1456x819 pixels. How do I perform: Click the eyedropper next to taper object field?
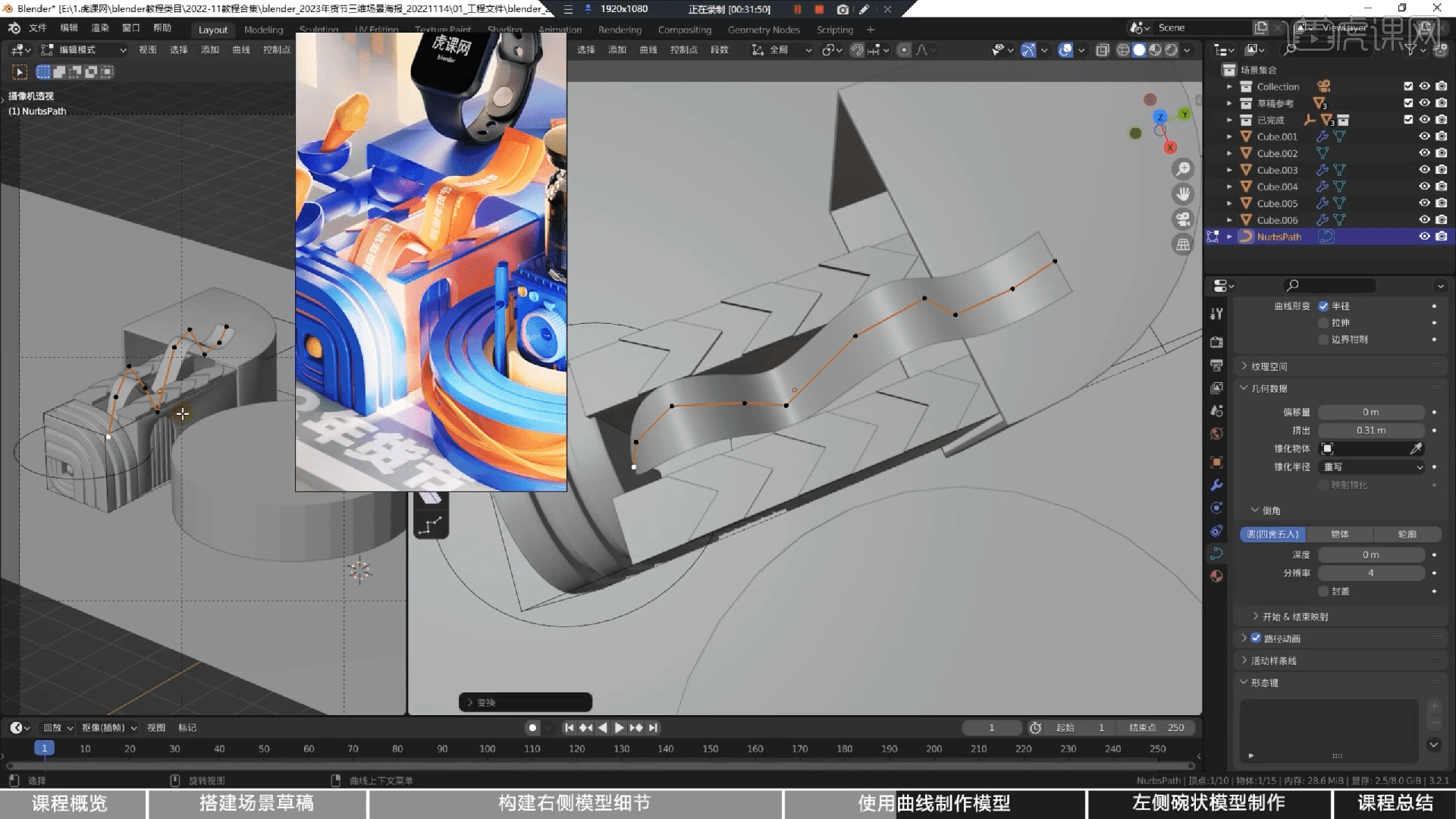1415,449
